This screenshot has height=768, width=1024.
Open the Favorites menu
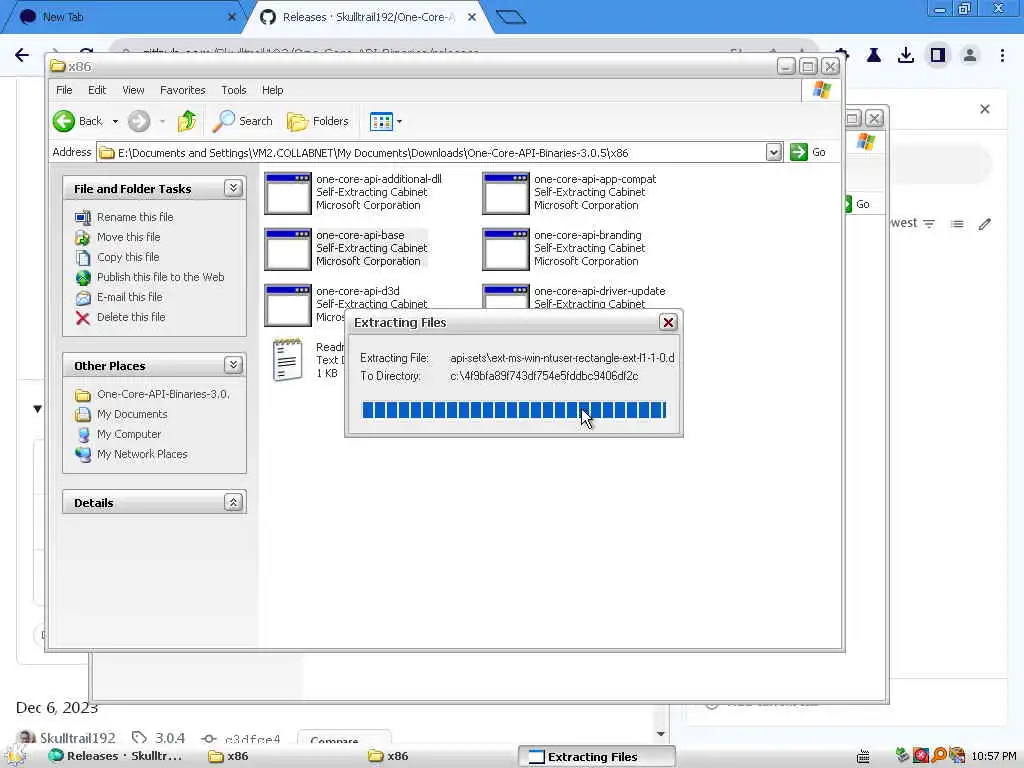182,90
